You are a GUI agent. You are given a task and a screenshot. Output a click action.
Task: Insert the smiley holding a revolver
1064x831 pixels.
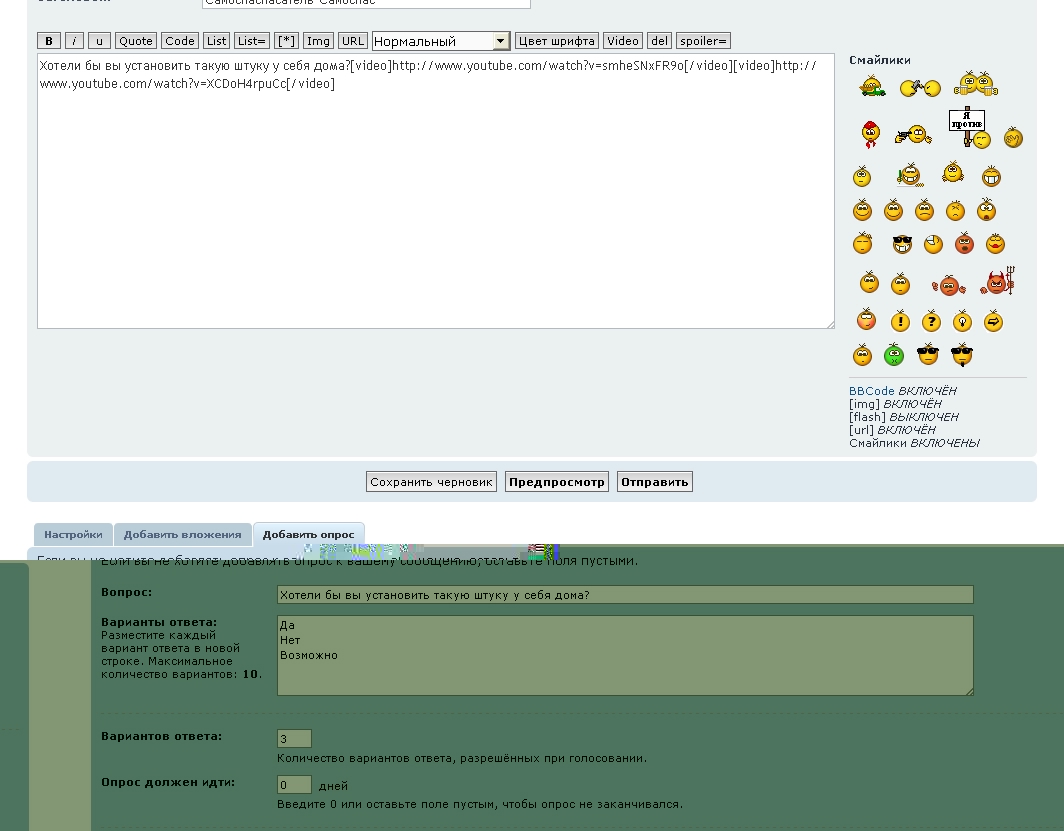913,133
